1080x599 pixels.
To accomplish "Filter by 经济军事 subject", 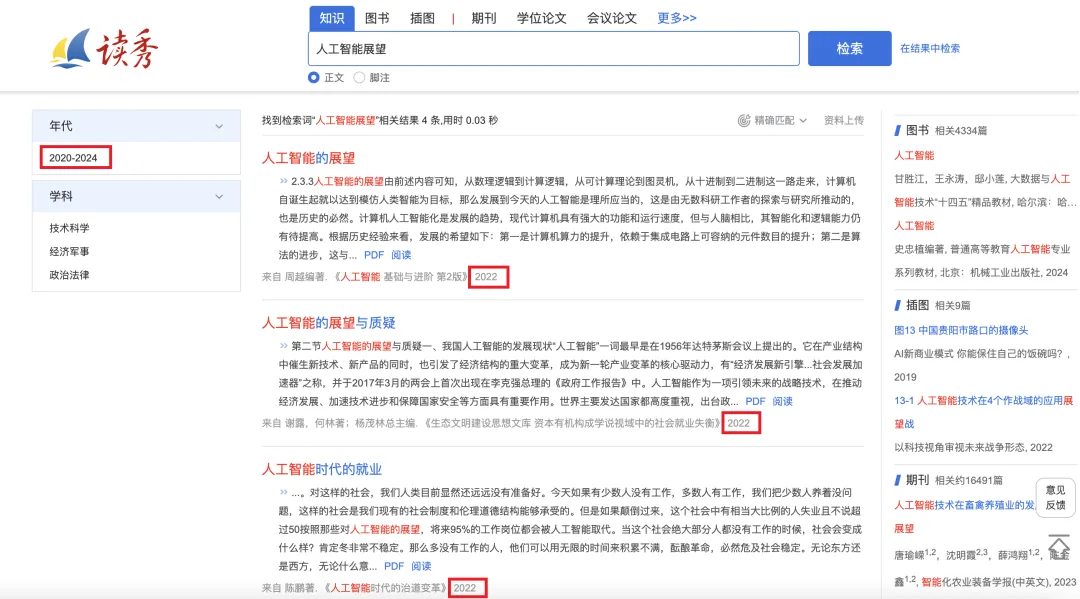I will 69,251.
